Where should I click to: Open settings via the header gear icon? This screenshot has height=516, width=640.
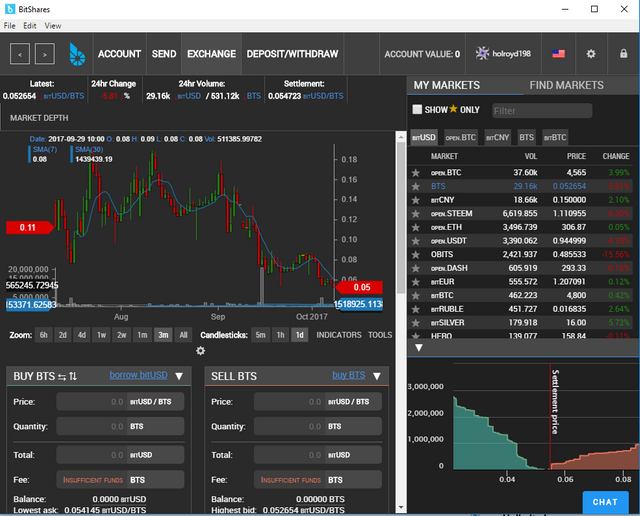coord(591,53)
